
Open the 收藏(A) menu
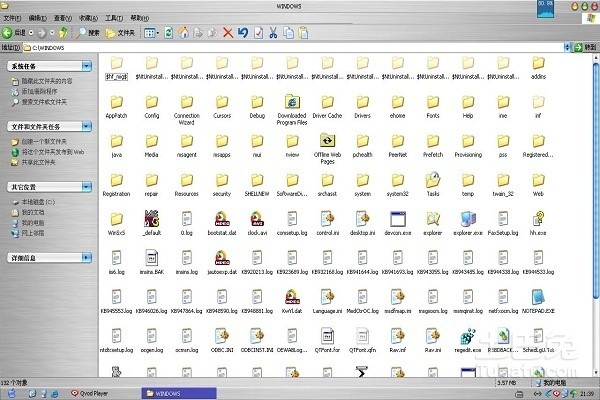click(x=88, y=18)
